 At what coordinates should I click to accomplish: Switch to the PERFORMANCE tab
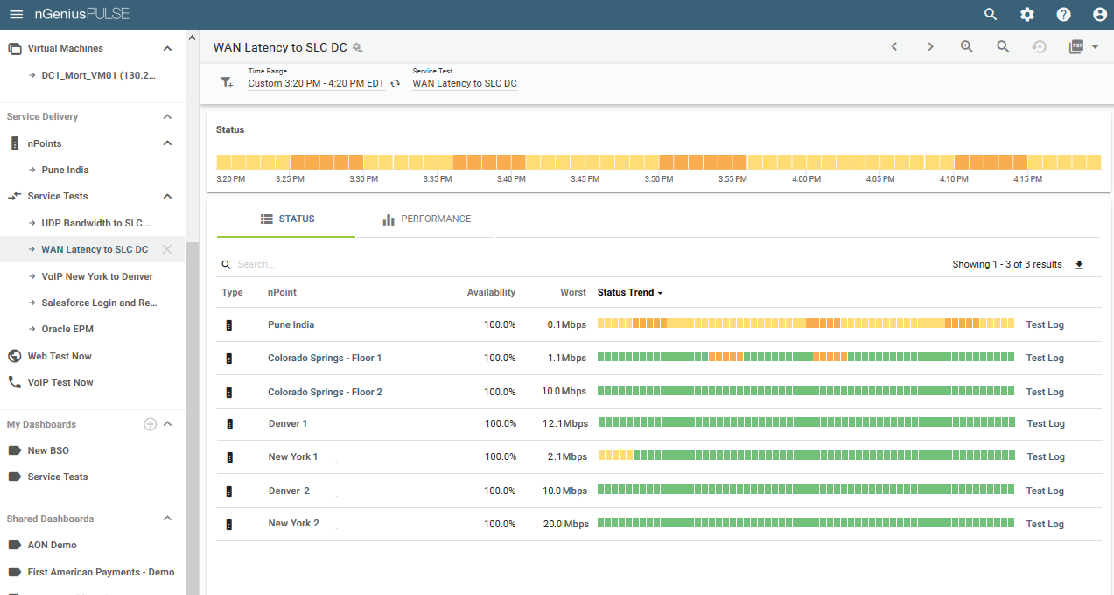coord(426,219)
